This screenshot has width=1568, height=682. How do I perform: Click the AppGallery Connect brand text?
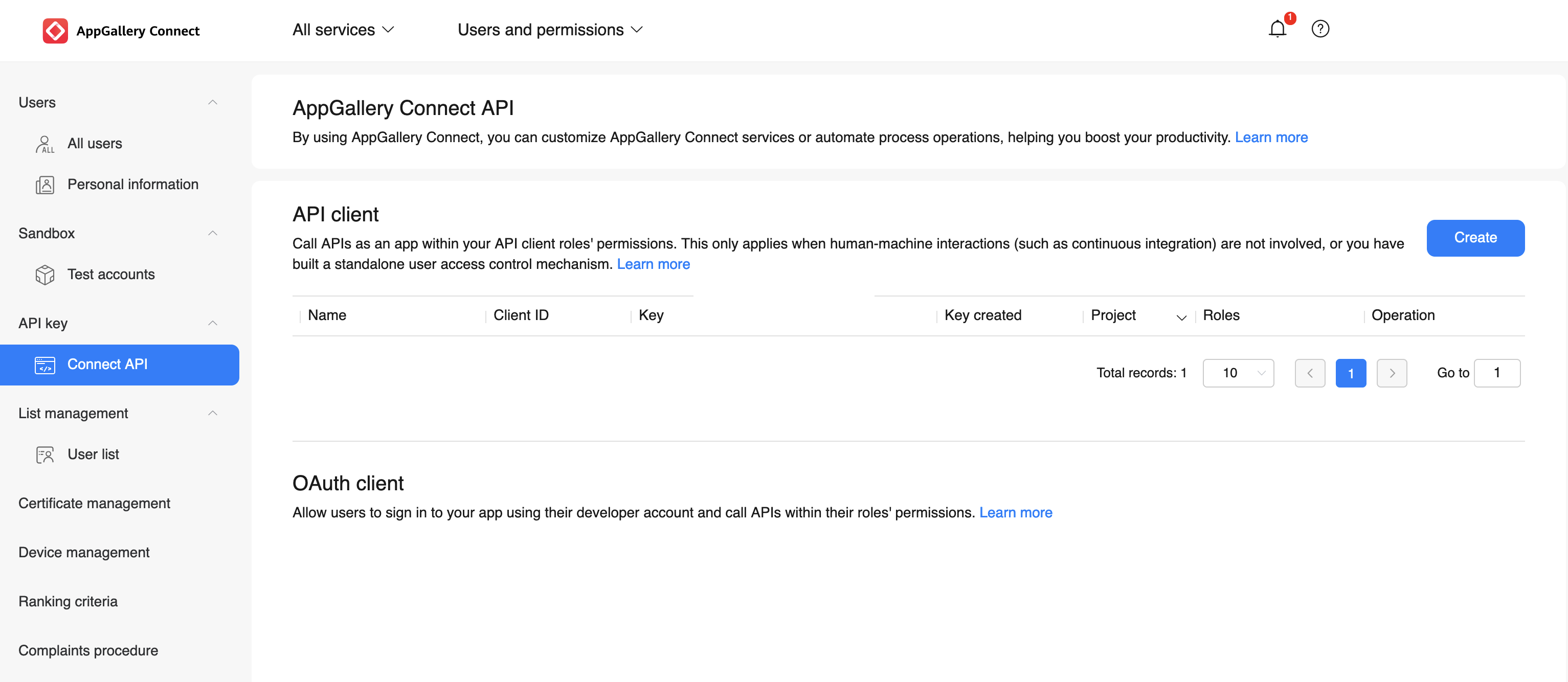click(138, 31)
